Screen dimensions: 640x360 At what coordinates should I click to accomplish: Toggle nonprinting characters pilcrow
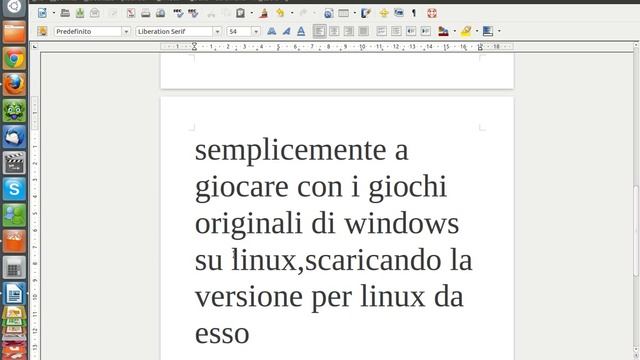pos(414,13)
